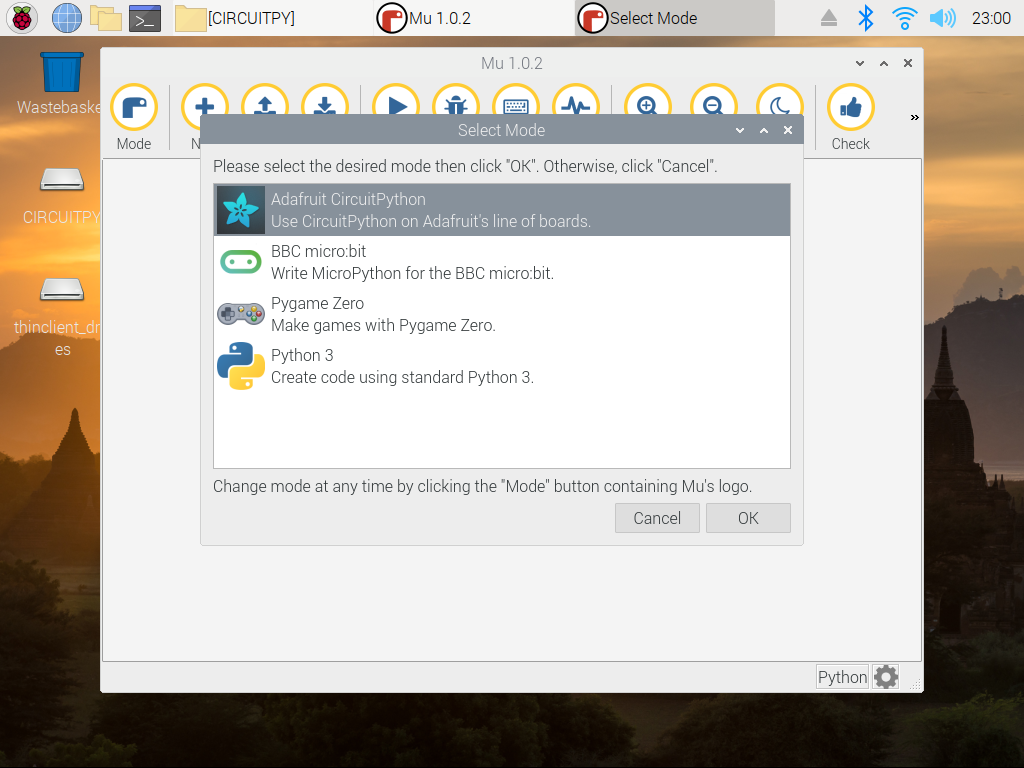Confirm selection with OK button
1024x768 pixels.
click(748, 518)
